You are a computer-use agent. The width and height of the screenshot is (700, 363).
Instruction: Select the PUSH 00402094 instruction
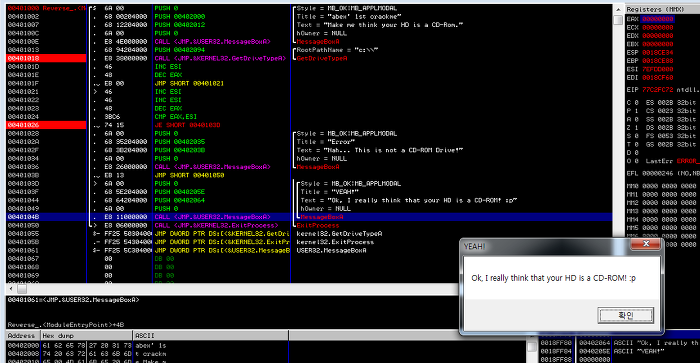tap(180, 50)
